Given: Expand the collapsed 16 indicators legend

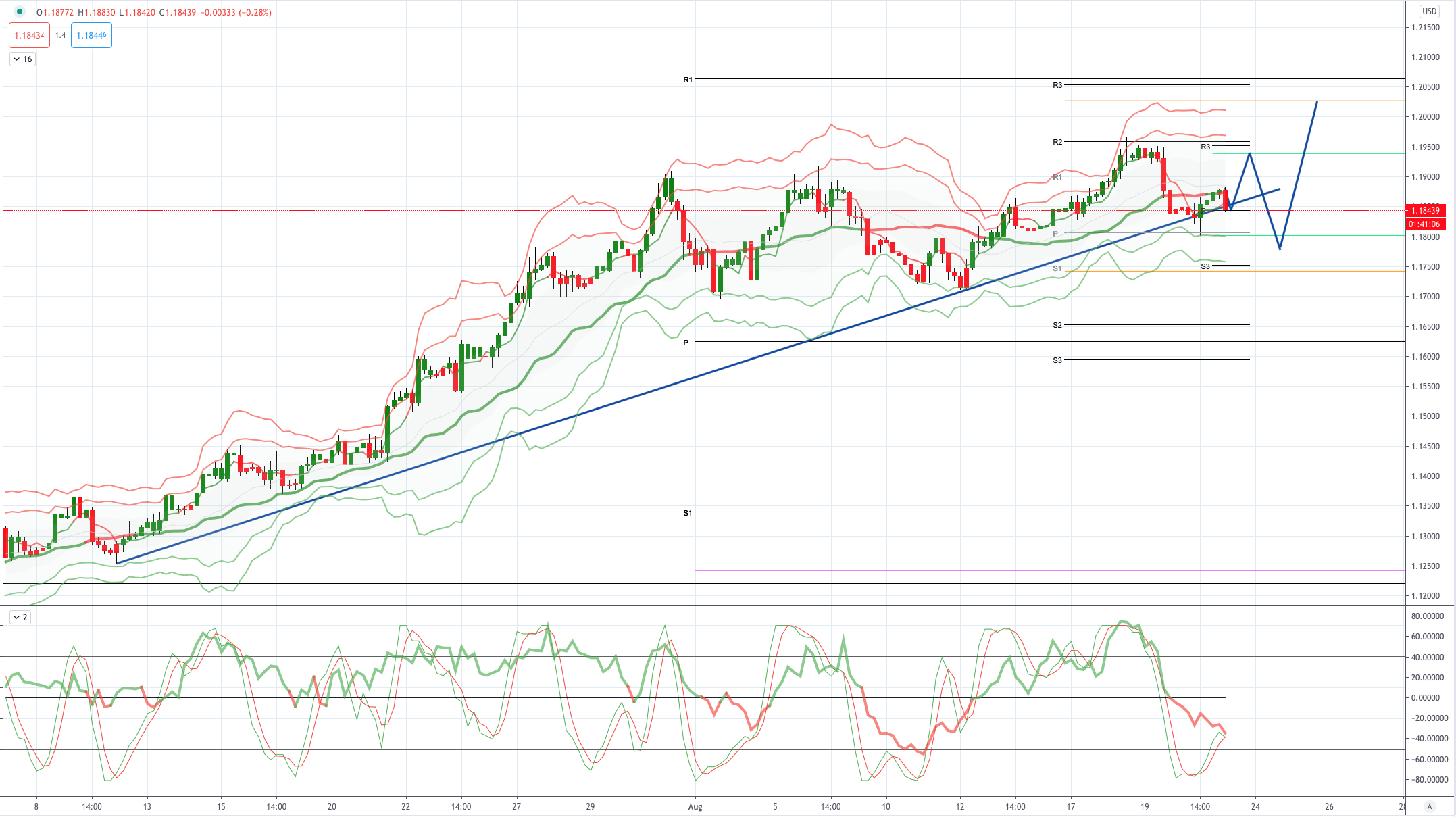Looking at the screenshot, I should pyautogui.click(x=23, y=59).
